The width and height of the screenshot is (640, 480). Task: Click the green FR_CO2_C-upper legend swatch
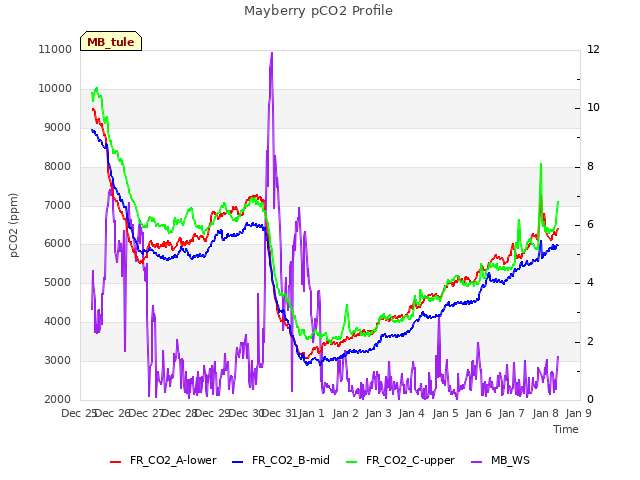click(351, 462)
